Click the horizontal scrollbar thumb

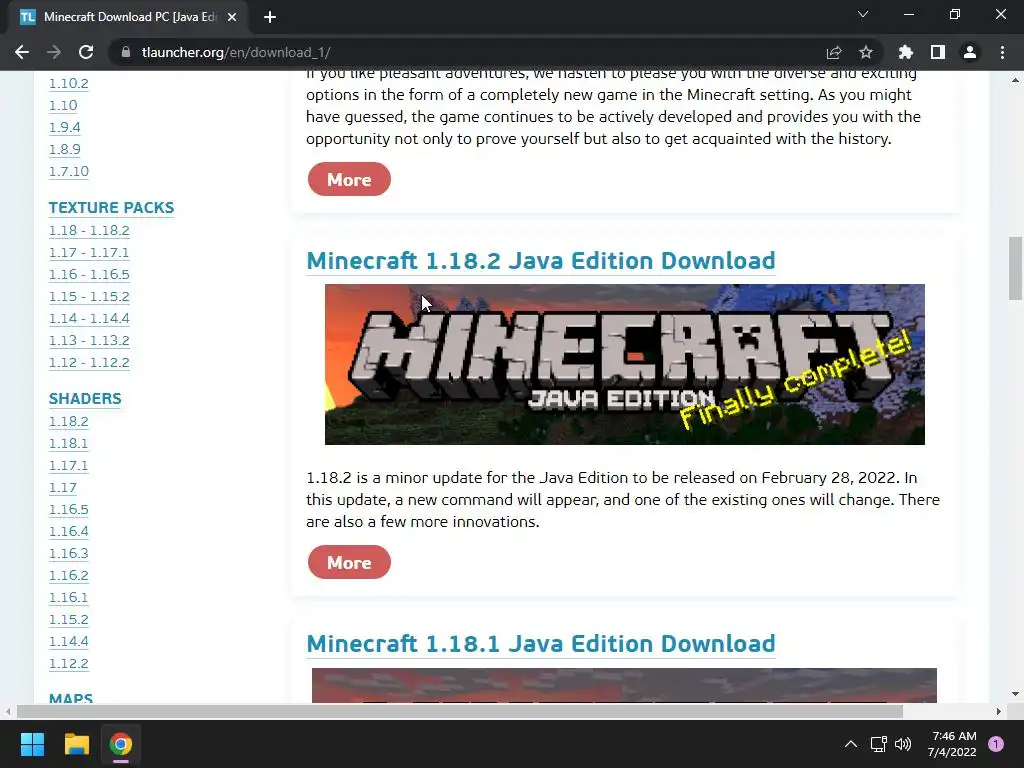[x=460, y=711]
